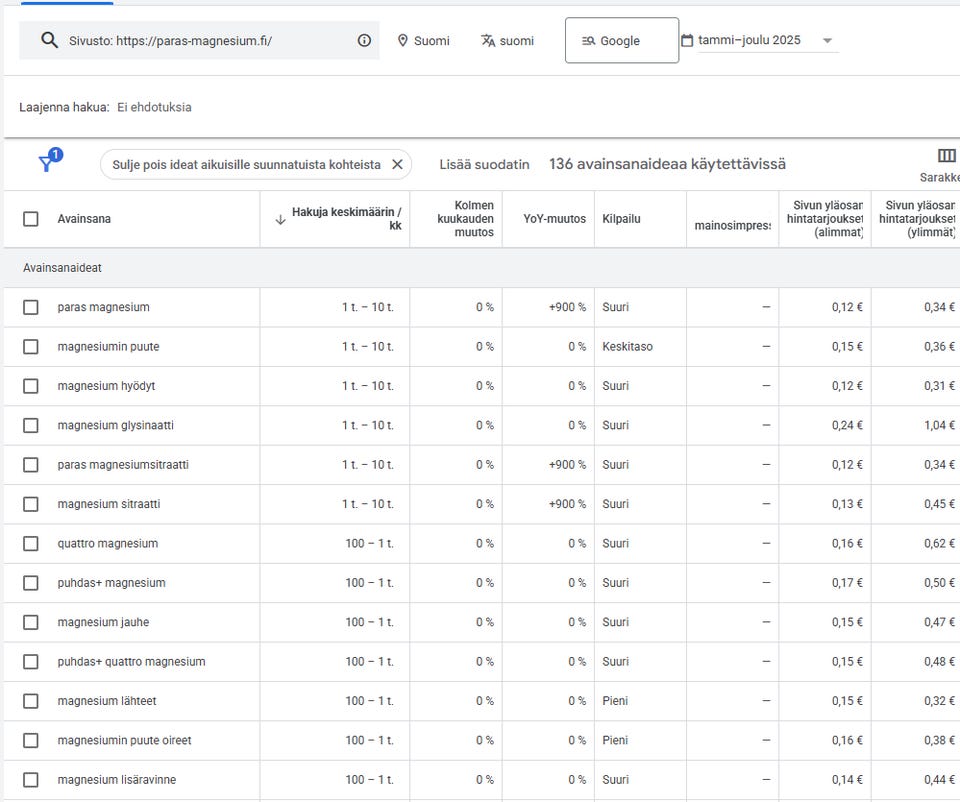
Task: Click the exclusion filter chip text
Action: coord(246,164)
